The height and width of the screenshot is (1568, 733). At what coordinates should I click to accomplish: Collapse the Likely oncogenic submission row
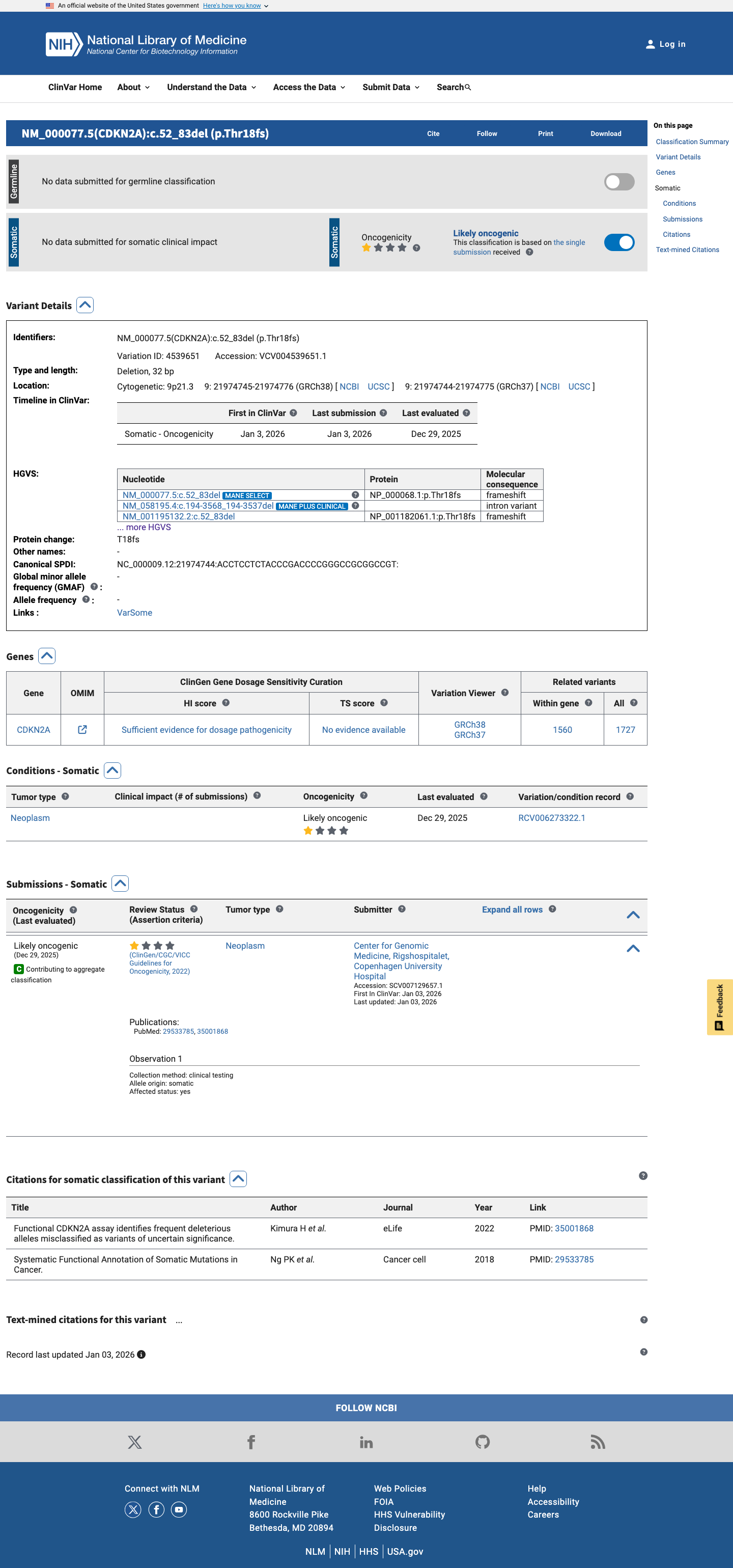(633, 948)
